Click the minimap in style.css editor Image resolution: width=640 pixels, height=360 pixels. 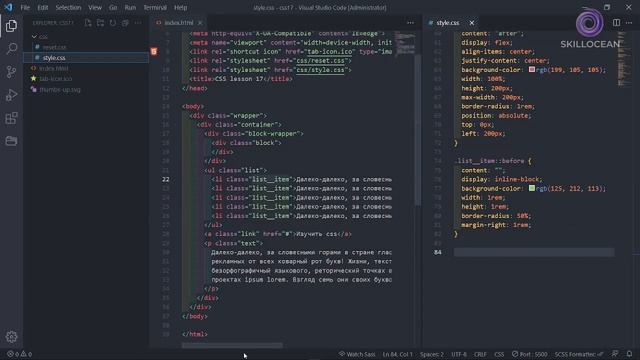tap(623, 59)
